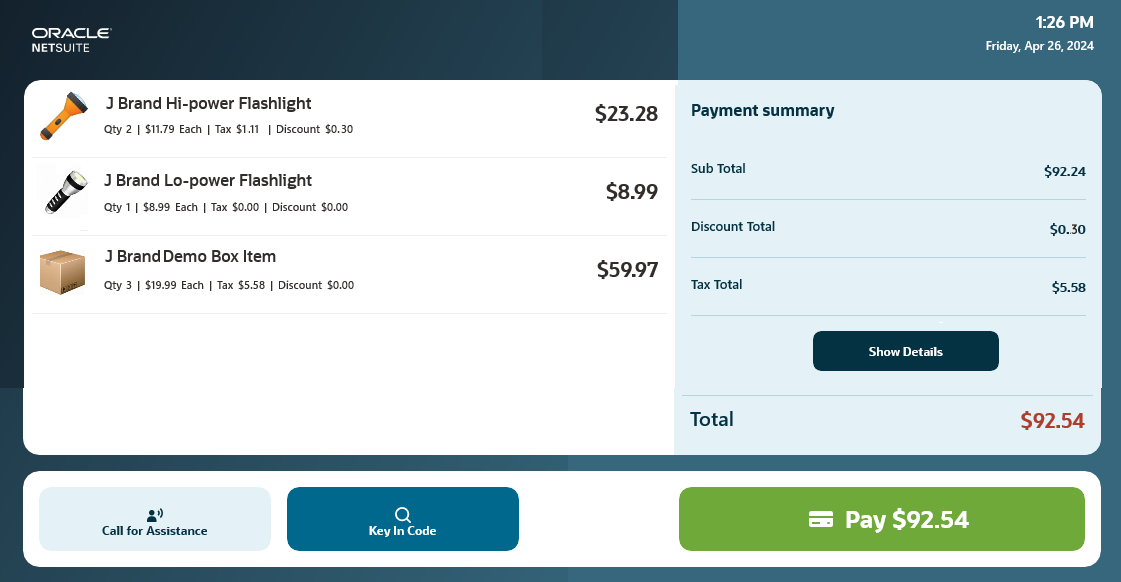Image resolution: width=1121 pixels, height=582 pixels.
Task: Click the cardboard Demo Box item image
Action: (62, 272)
